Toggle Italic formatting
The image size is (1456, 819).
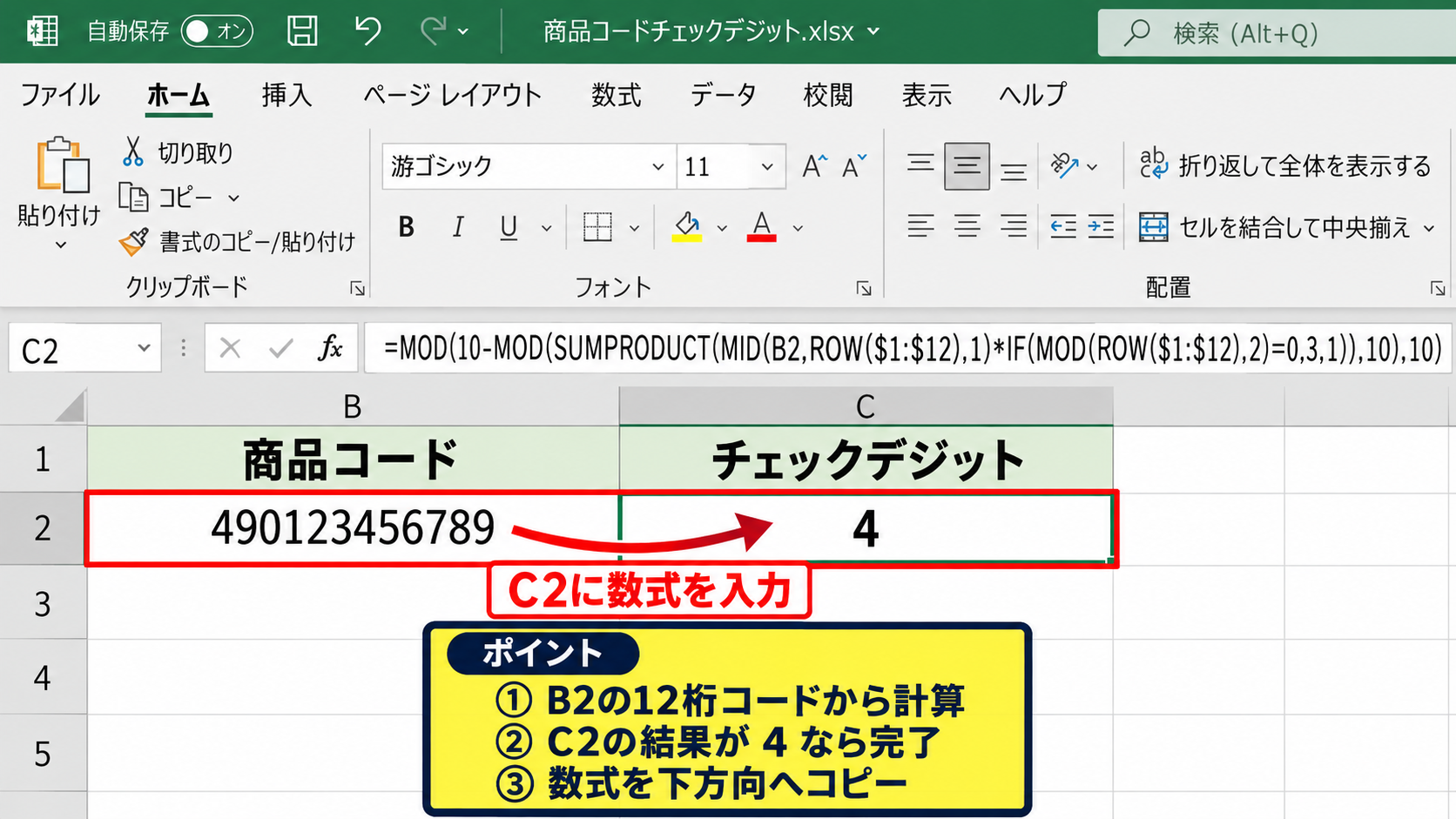[457, 227]
